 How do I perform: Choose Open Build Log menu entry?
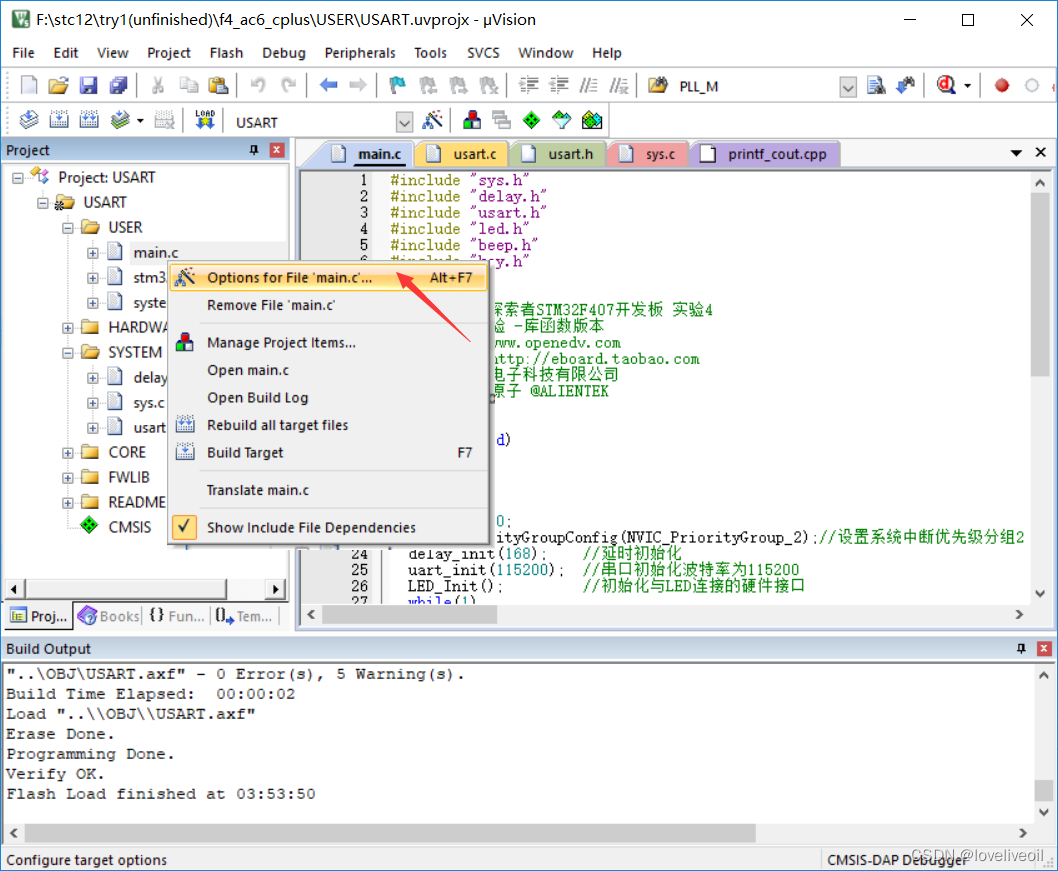point(328,397)
